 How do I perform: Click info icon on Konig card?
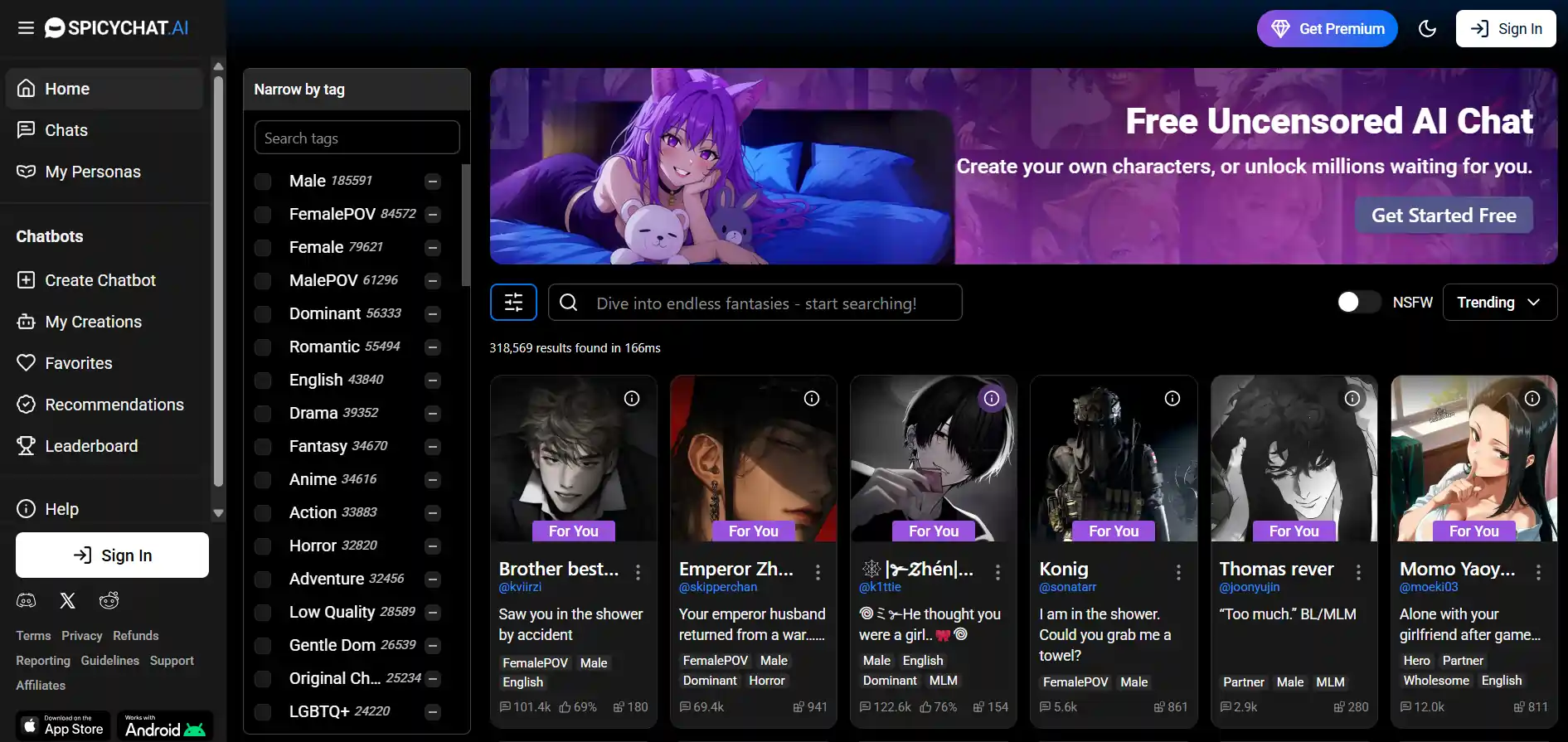[1172, 399]
